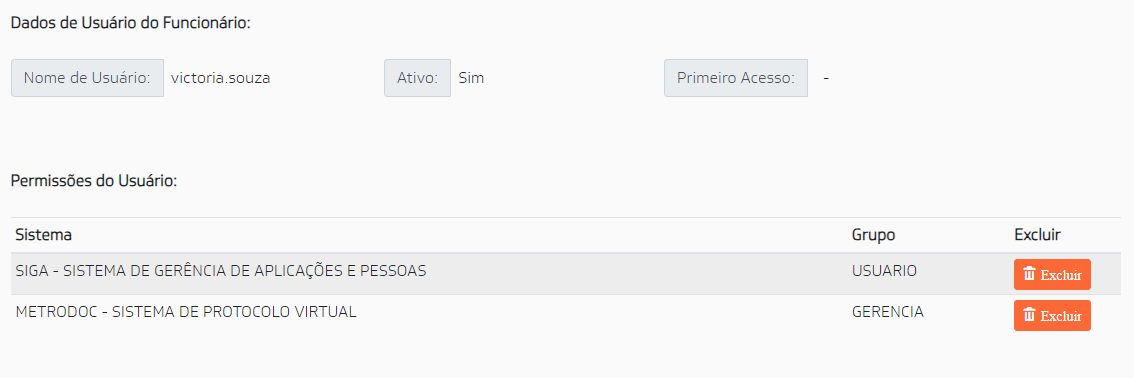Click the Grupo column header

click(873, 235)
